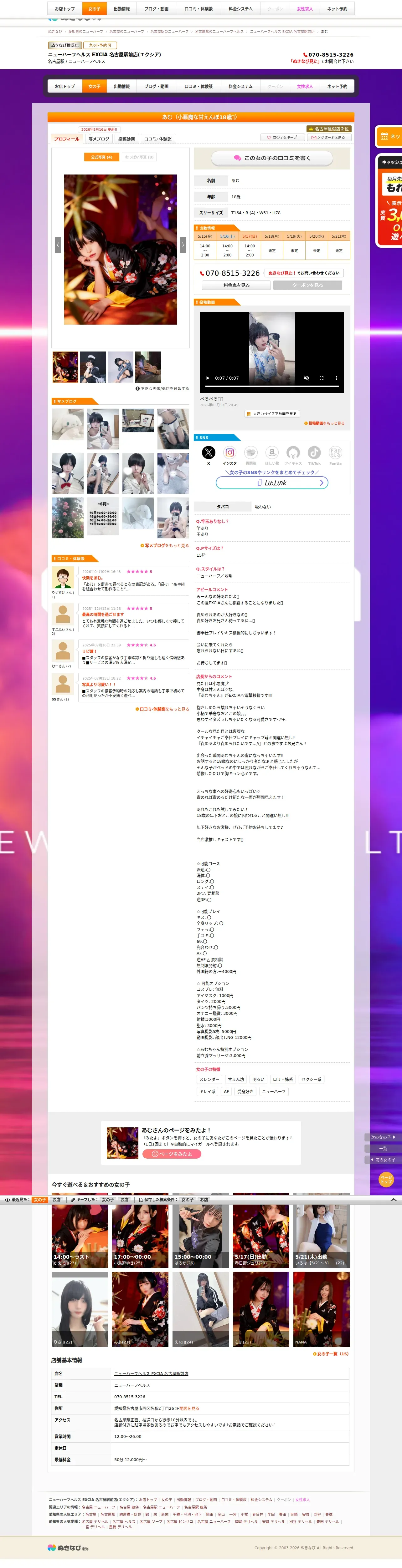402x1568 pixels.
Task: Click the Amazon ほしい物 wishlist icon
Action: point(272,452)
